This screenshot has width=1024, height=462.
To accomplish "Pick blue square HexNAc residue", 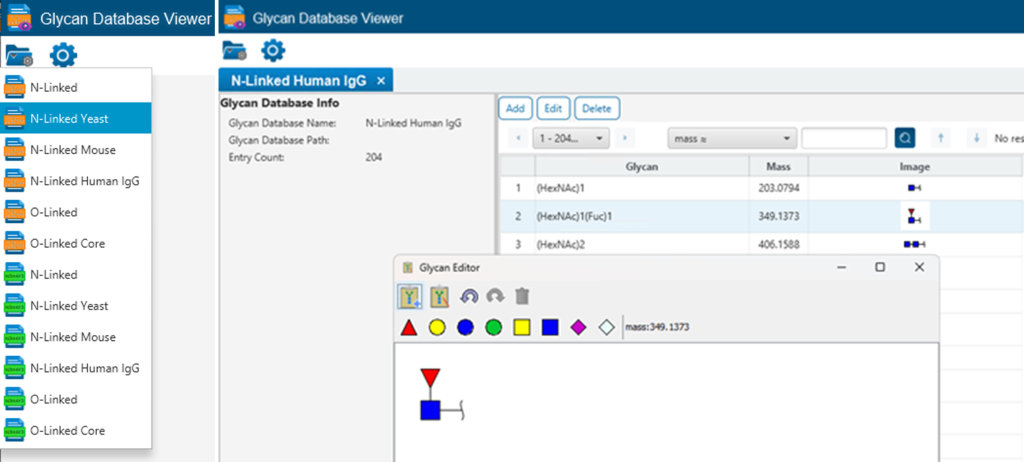I will click(x=551, y=327).
